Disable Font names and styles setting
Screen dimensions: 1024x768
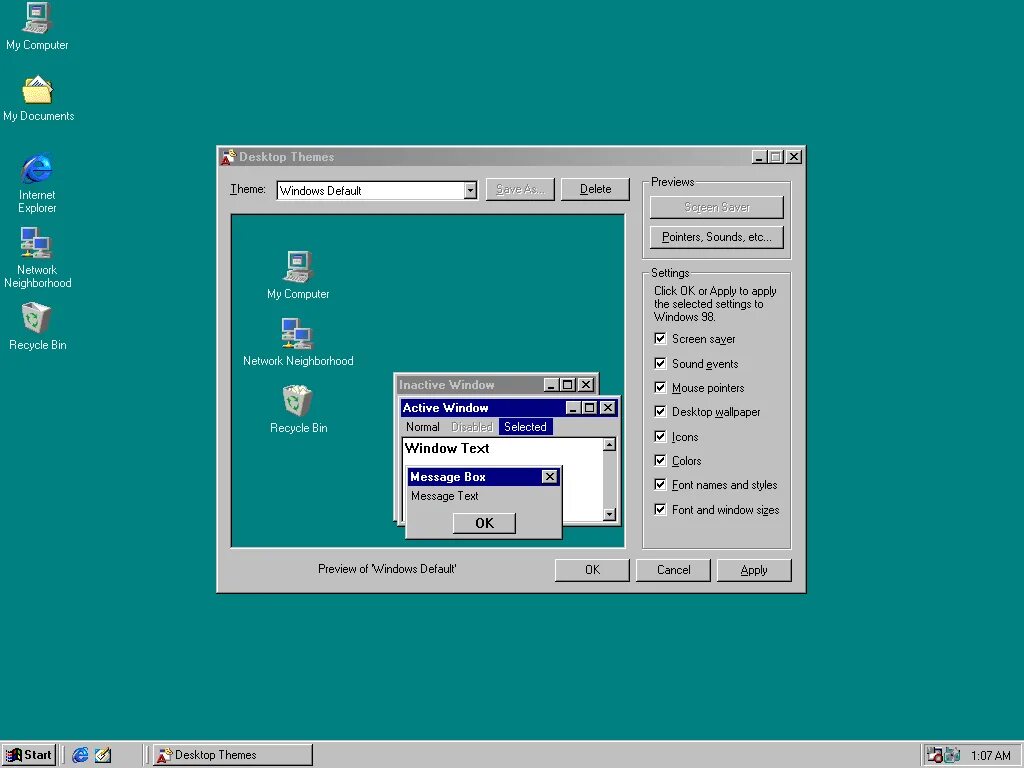(x=660, y=485)
